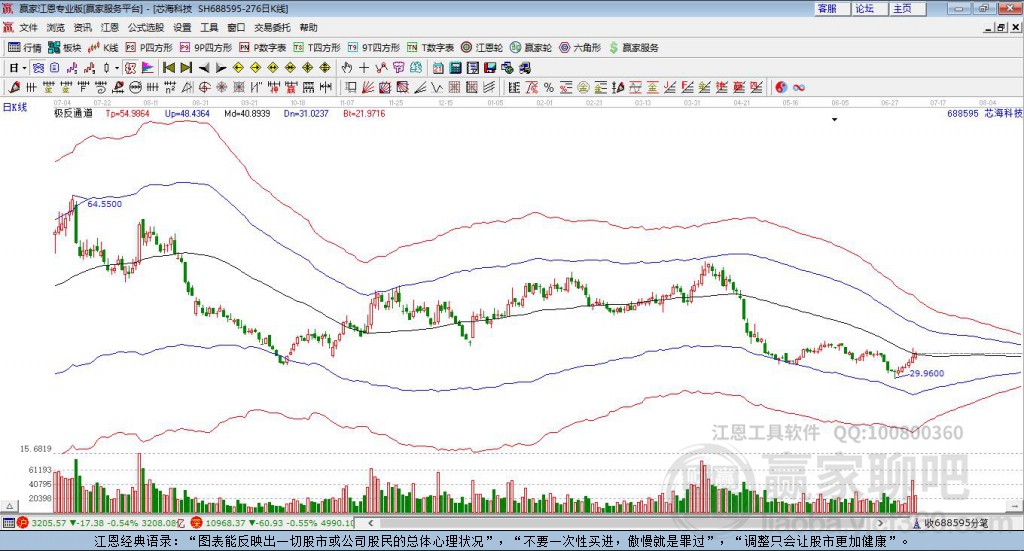This screenshot has height=551, width=1024.
Task: Step chart left with black arrow
Action: click(204, 68)
